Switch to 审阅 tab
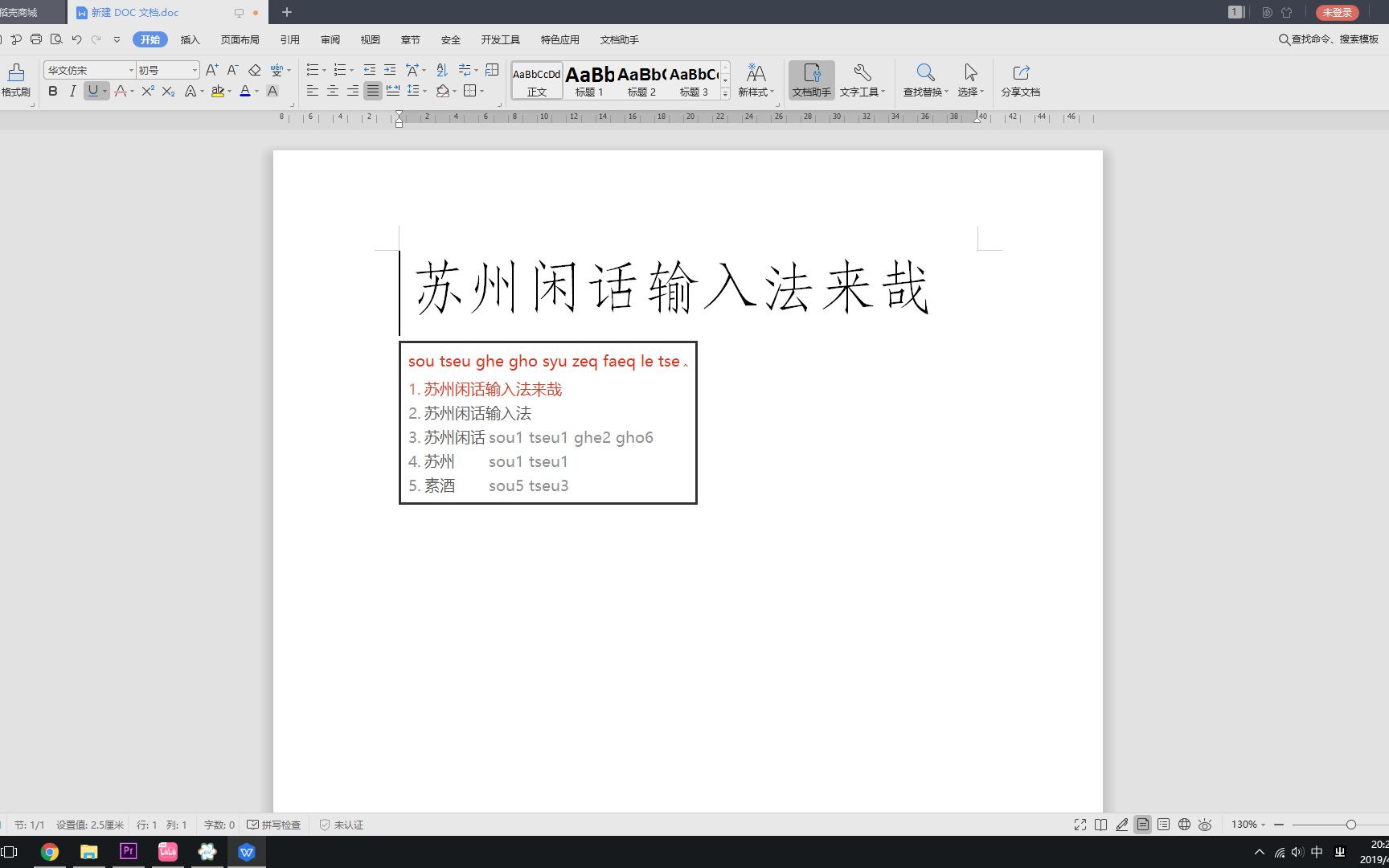The height and width of the screenshot is (868, 1389). click(x=330, y=39)
